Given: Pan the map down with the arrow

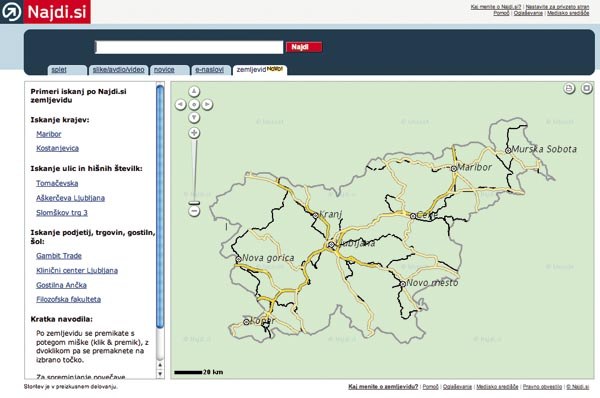Looking at the screenshot, I should (x=194, y=117).
